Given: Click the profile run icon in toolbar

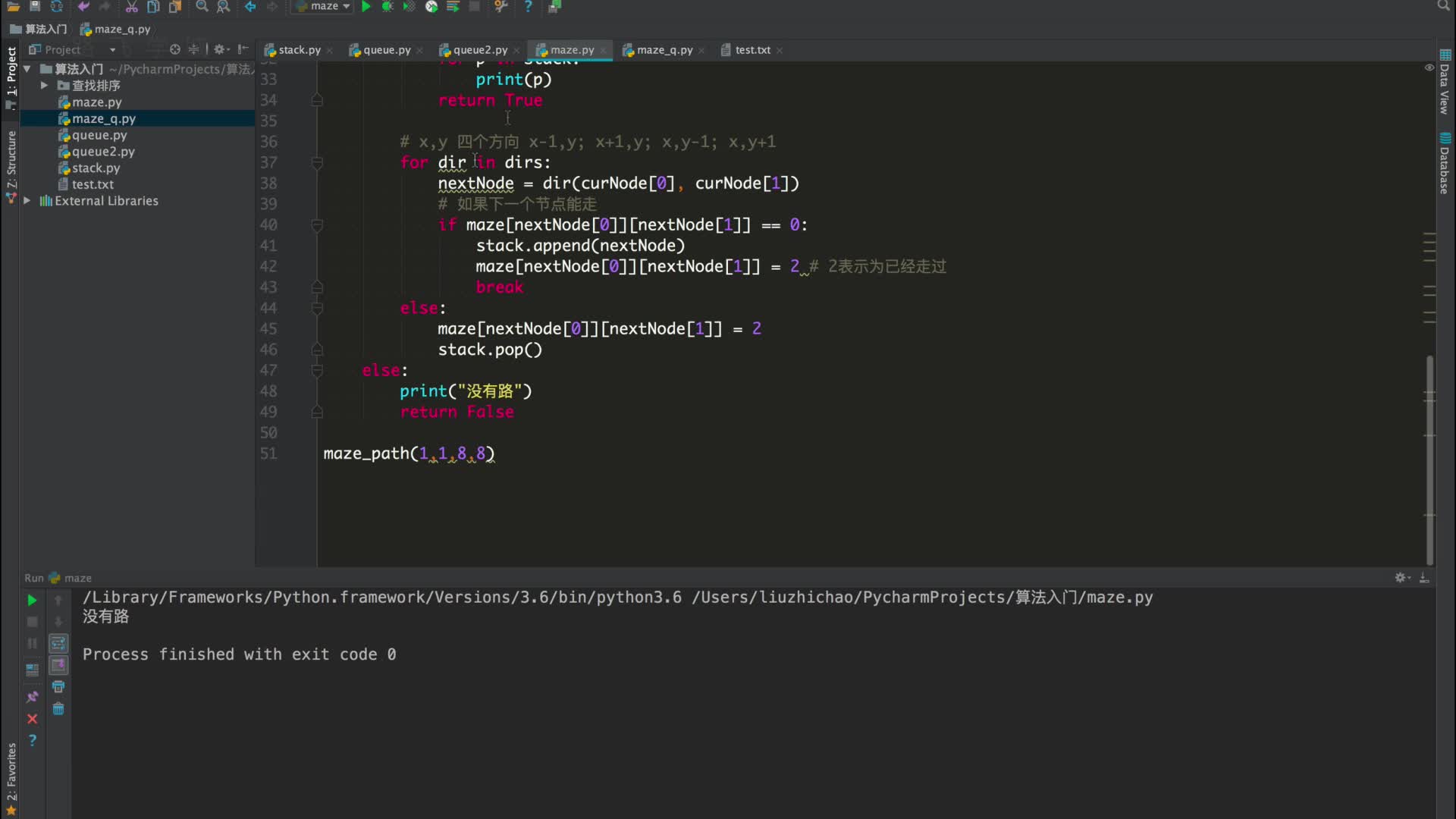Looking at the screenshot, I should (x=431, y=6).
